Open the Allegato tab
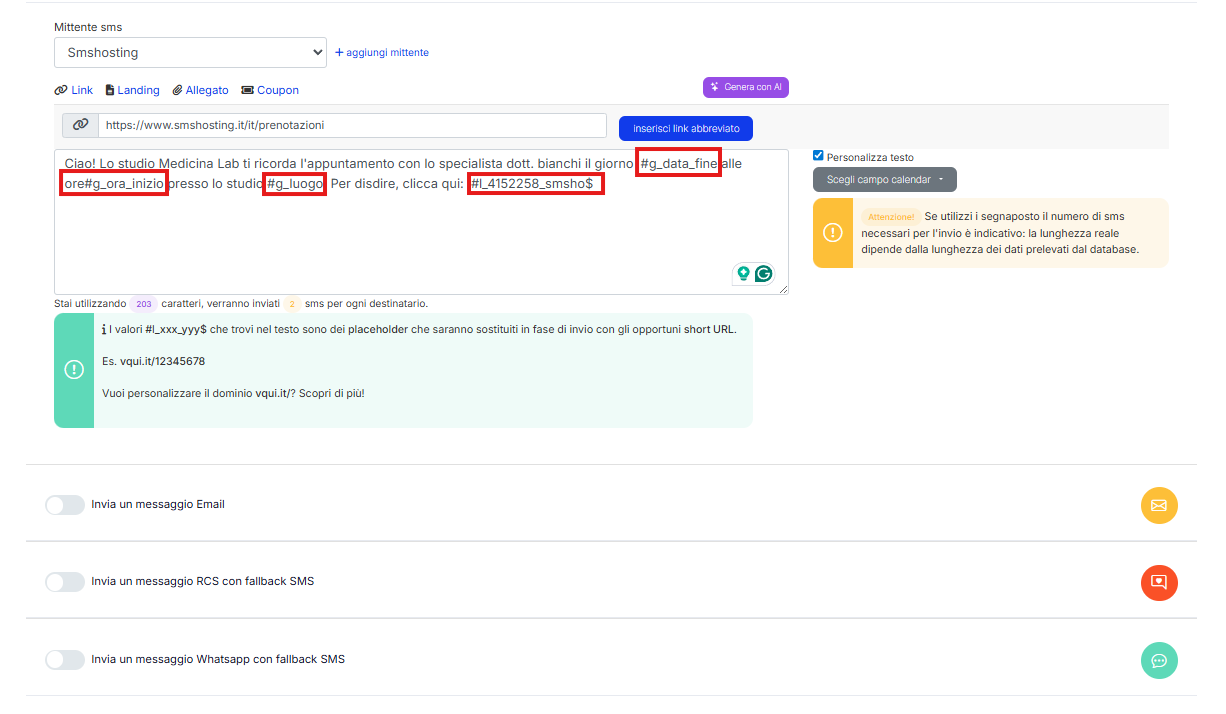 [200, 90]
